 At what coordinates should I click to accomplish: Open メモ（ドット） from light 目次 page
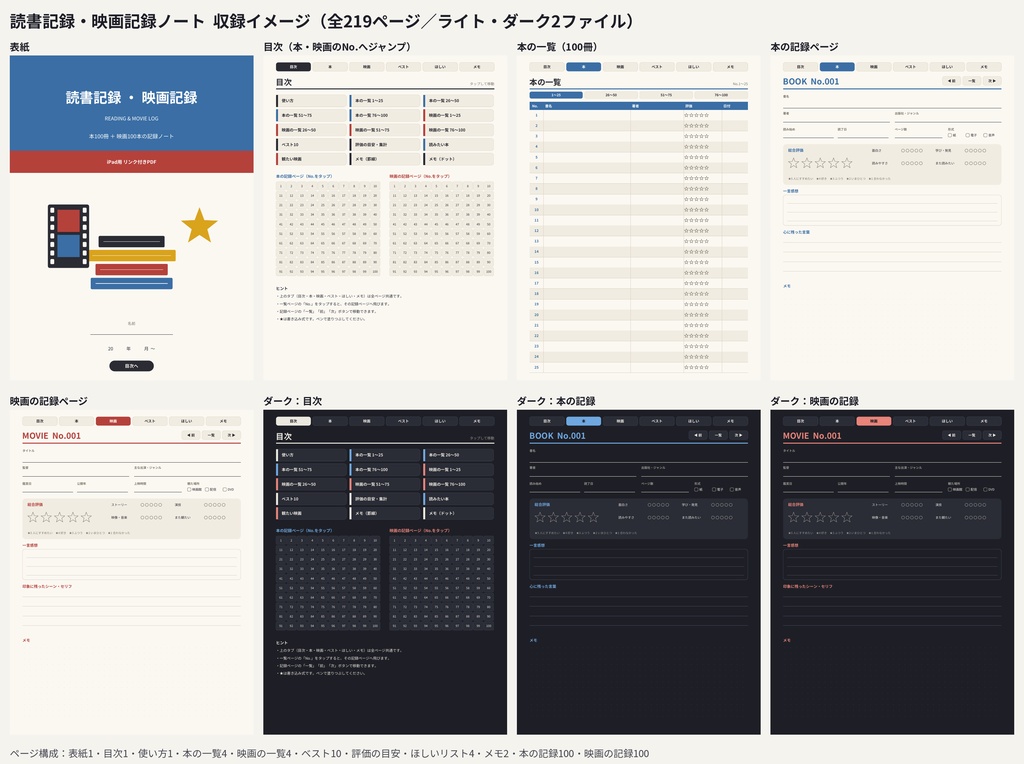tap(458, 159)
